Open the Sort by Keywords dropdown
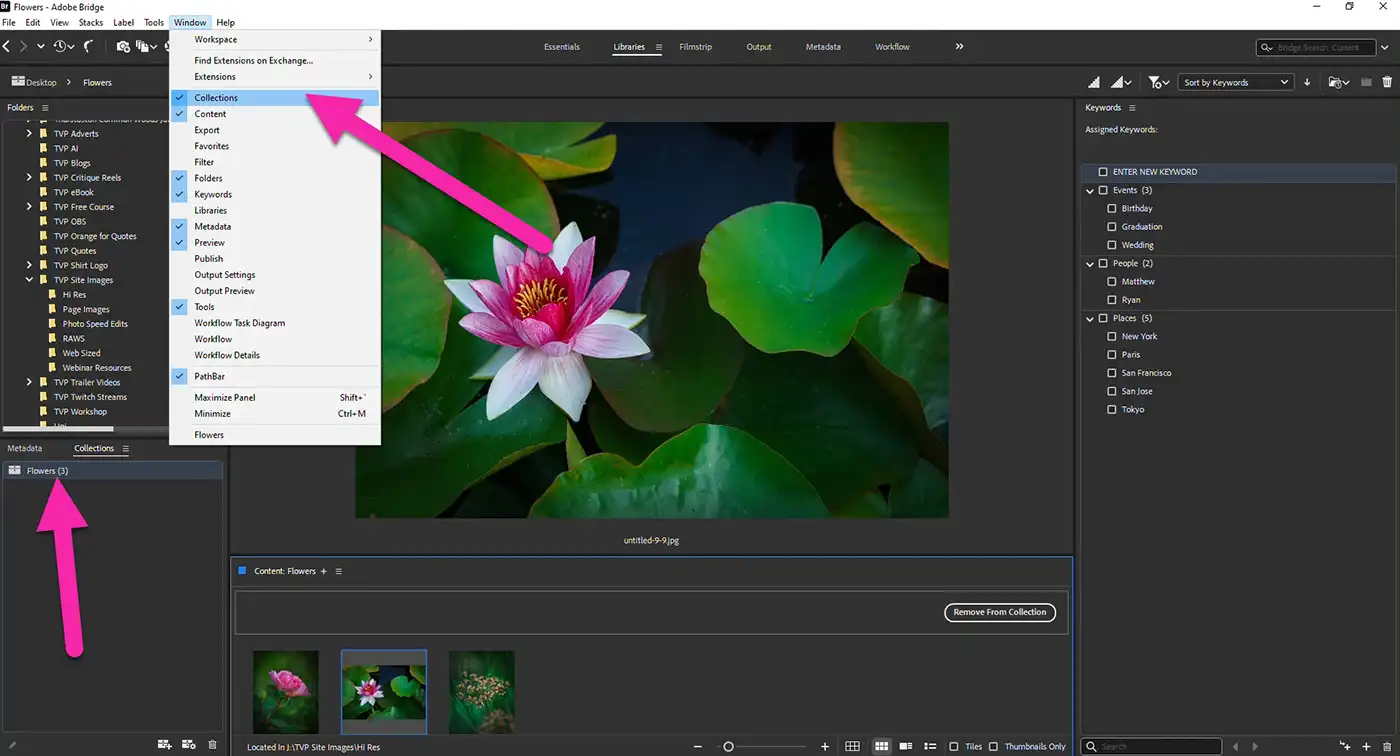 (x=1236, y=82)
